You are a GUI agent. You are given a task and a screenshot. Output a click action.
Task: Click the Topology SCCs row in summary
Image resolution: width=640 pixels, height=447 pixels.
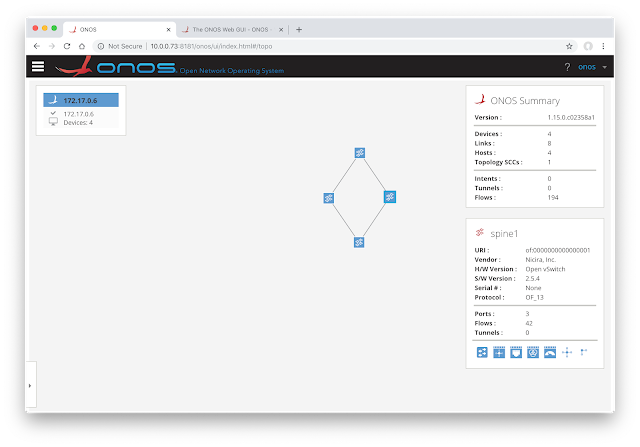(535, 162)
